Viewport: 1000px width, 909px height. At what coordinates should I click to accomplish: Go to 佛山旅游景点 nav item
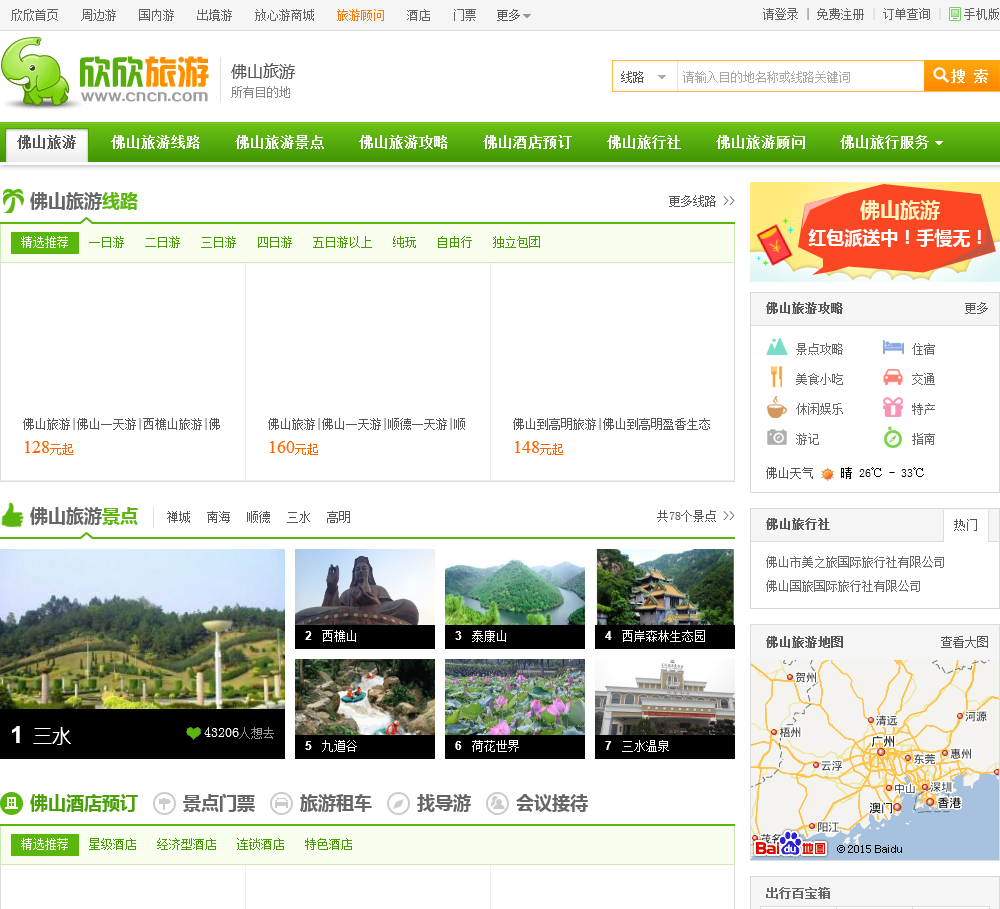tap(279, 142)
